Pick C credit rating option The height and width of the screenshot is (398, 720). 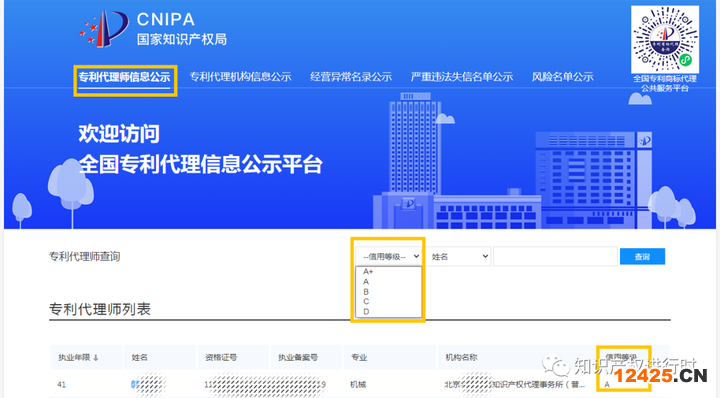click(x=366, y=302)
